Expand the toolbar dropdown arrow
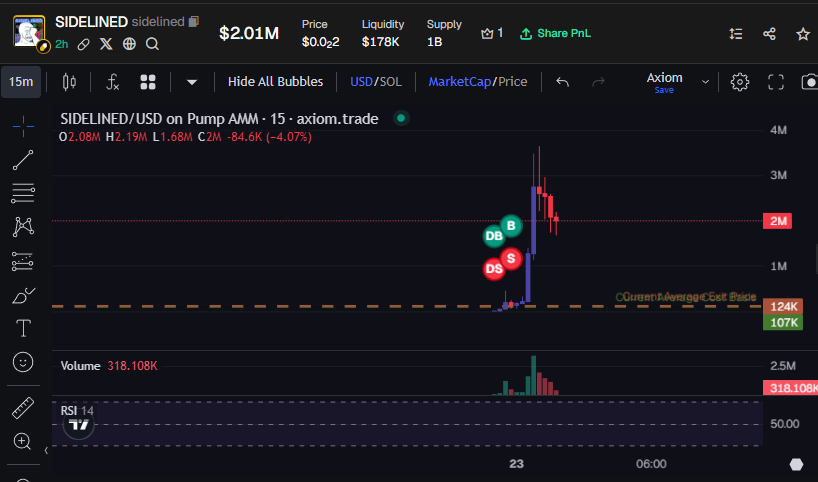The image size is (818, 482). coord(191,82)
